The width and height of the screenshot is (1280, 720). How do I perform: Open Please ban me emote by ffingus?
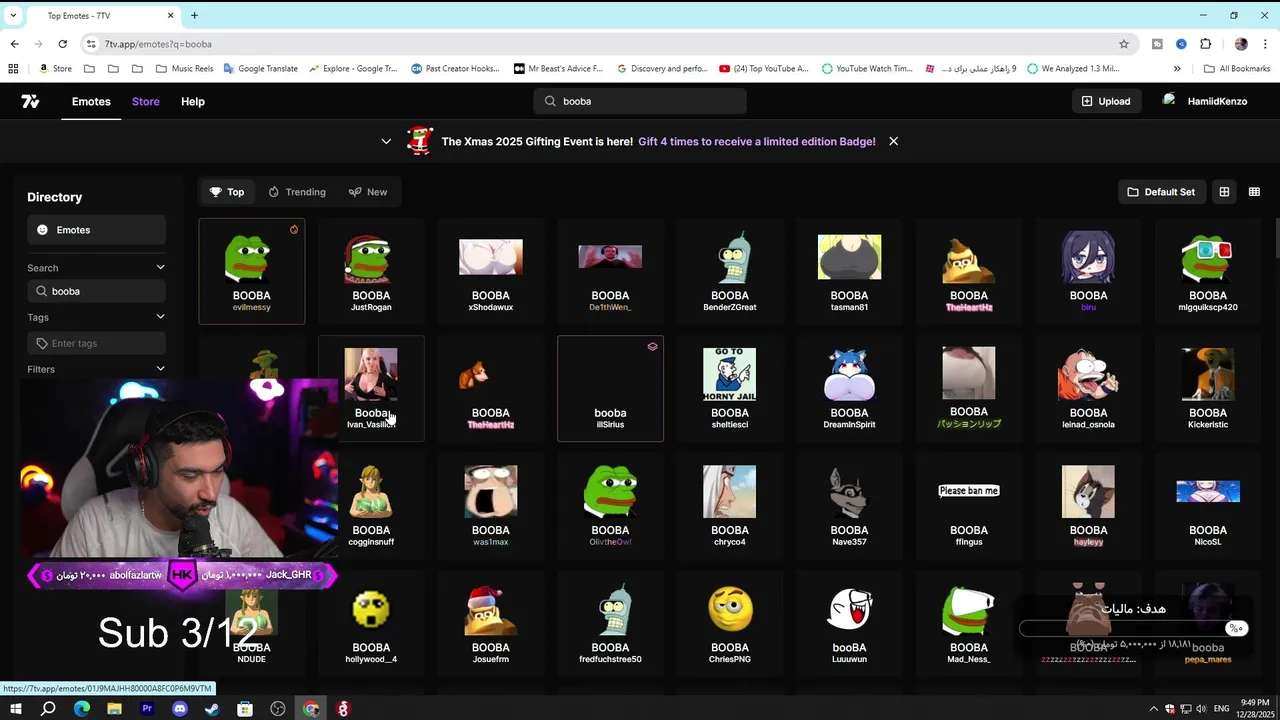[x=969, y=505]
